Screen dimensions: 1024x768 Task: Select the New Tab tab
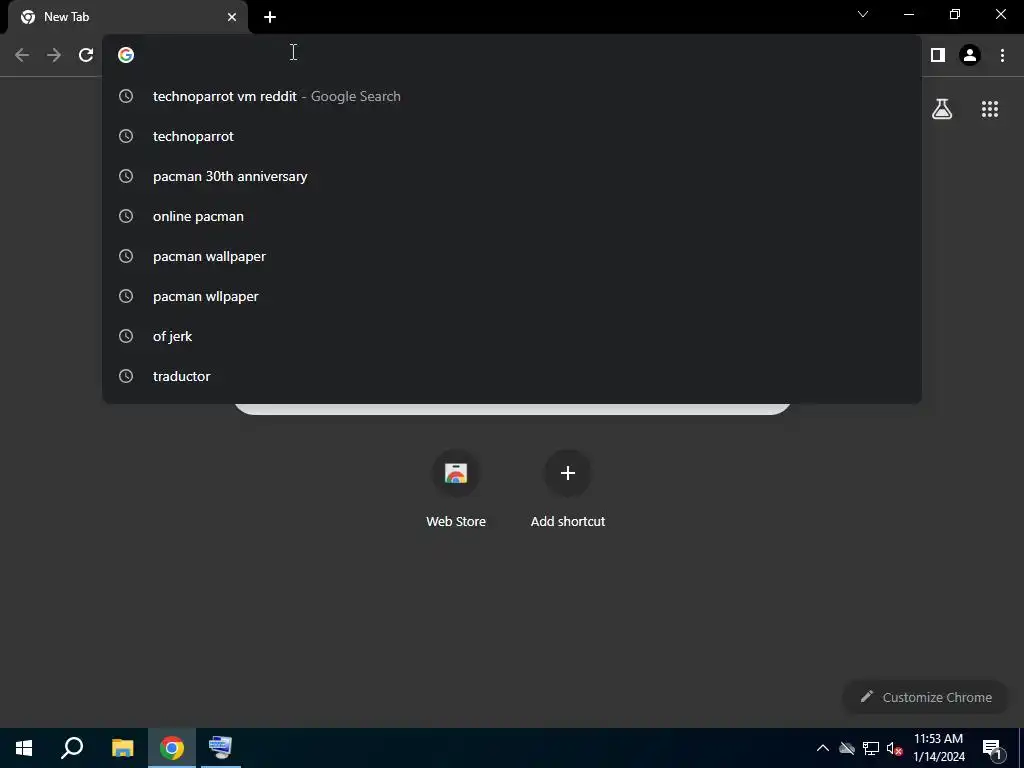[128, 17]
